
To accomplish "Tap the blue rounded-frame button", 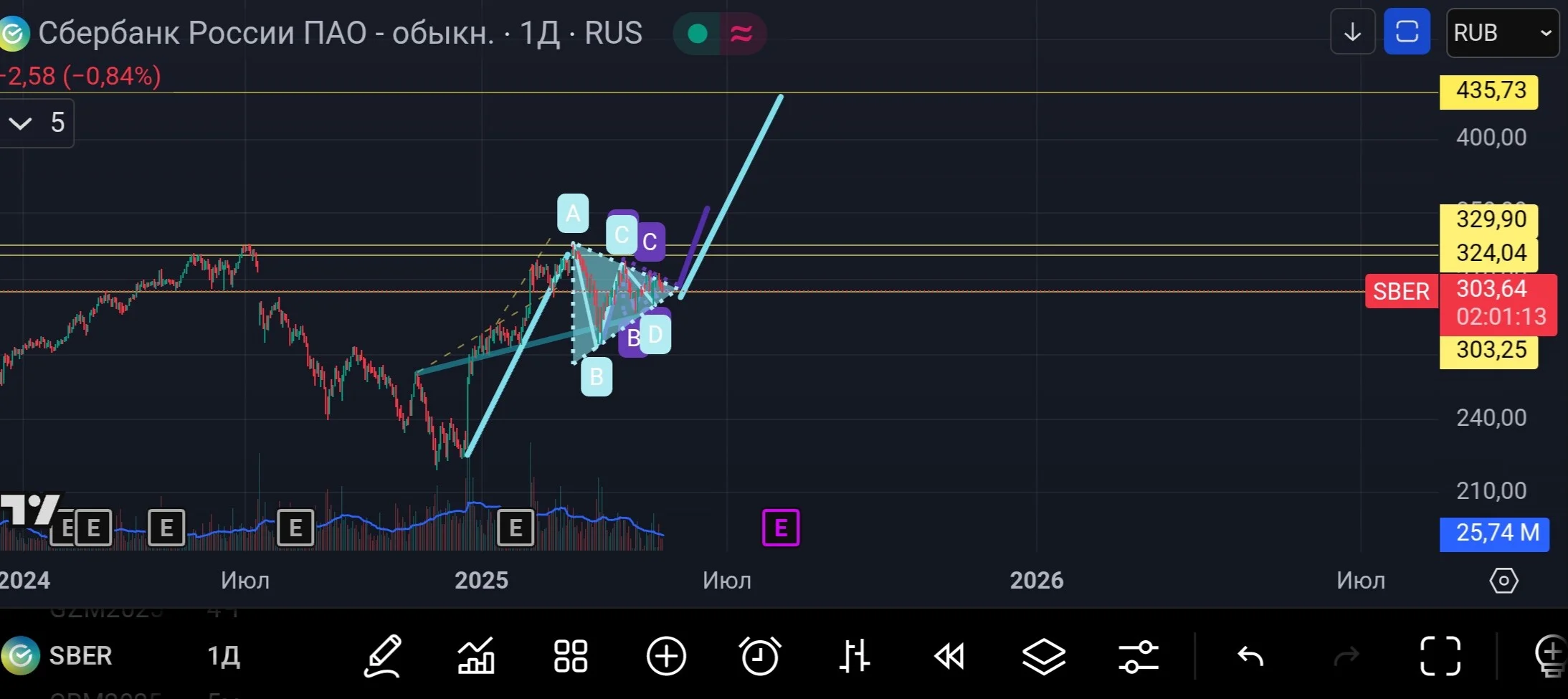I will coord(1407,32).
